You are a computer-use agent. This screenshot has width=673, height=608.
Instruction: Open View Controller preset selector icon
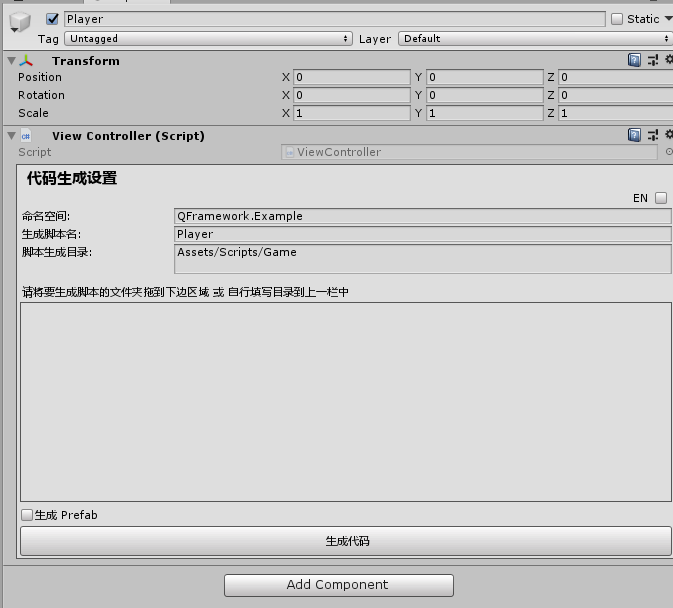[x=653, y=135]
